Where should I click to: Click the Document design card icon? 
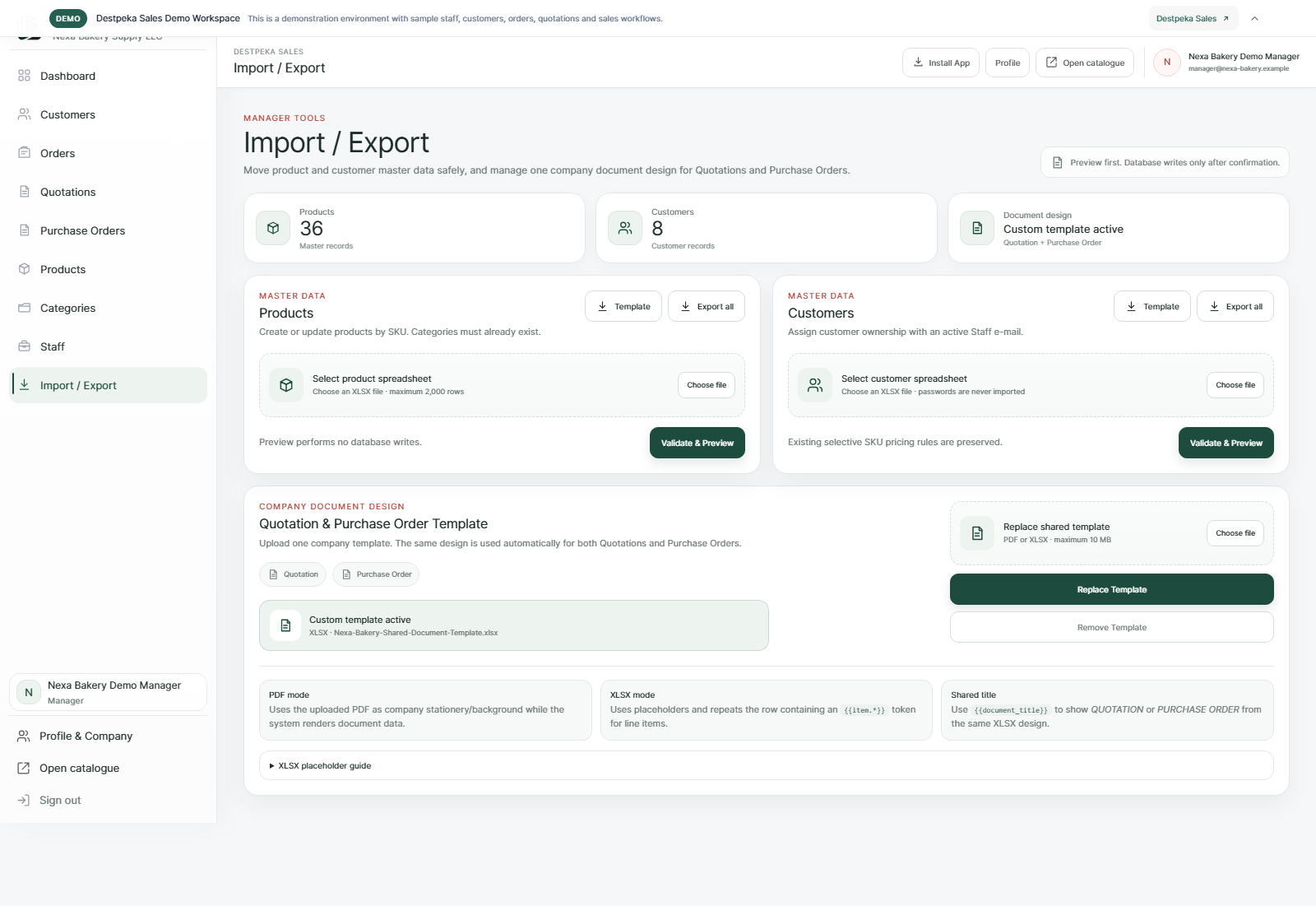(977, 228)
